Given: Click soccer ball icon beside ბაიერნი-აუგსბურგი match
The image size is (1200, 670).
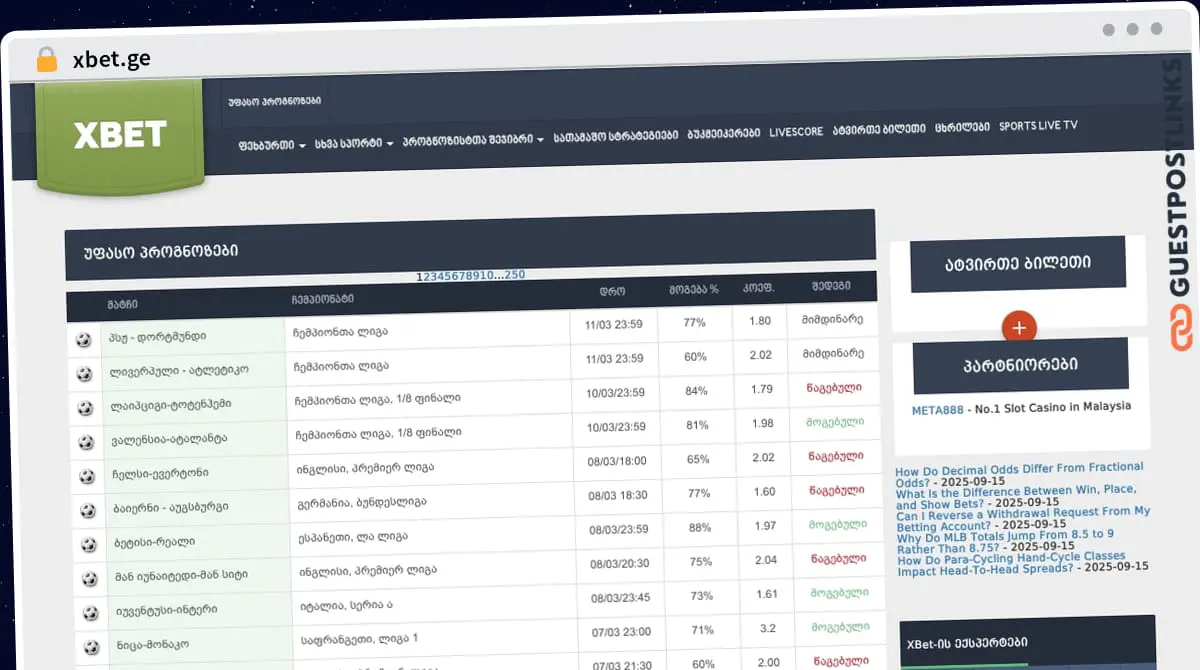Looking at the screenshot, I should click(x=90, y=508).
